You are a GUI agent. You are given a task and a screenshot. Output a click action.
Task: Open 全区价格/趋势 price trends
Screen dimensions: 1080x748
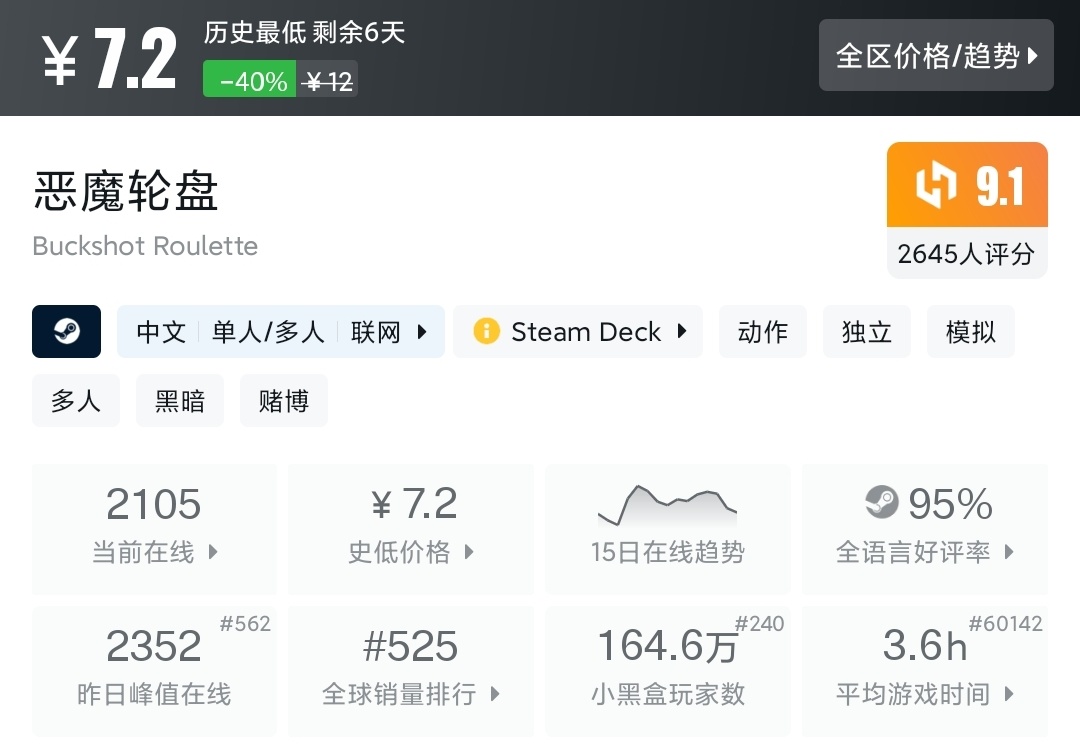(x=936, y=55)
